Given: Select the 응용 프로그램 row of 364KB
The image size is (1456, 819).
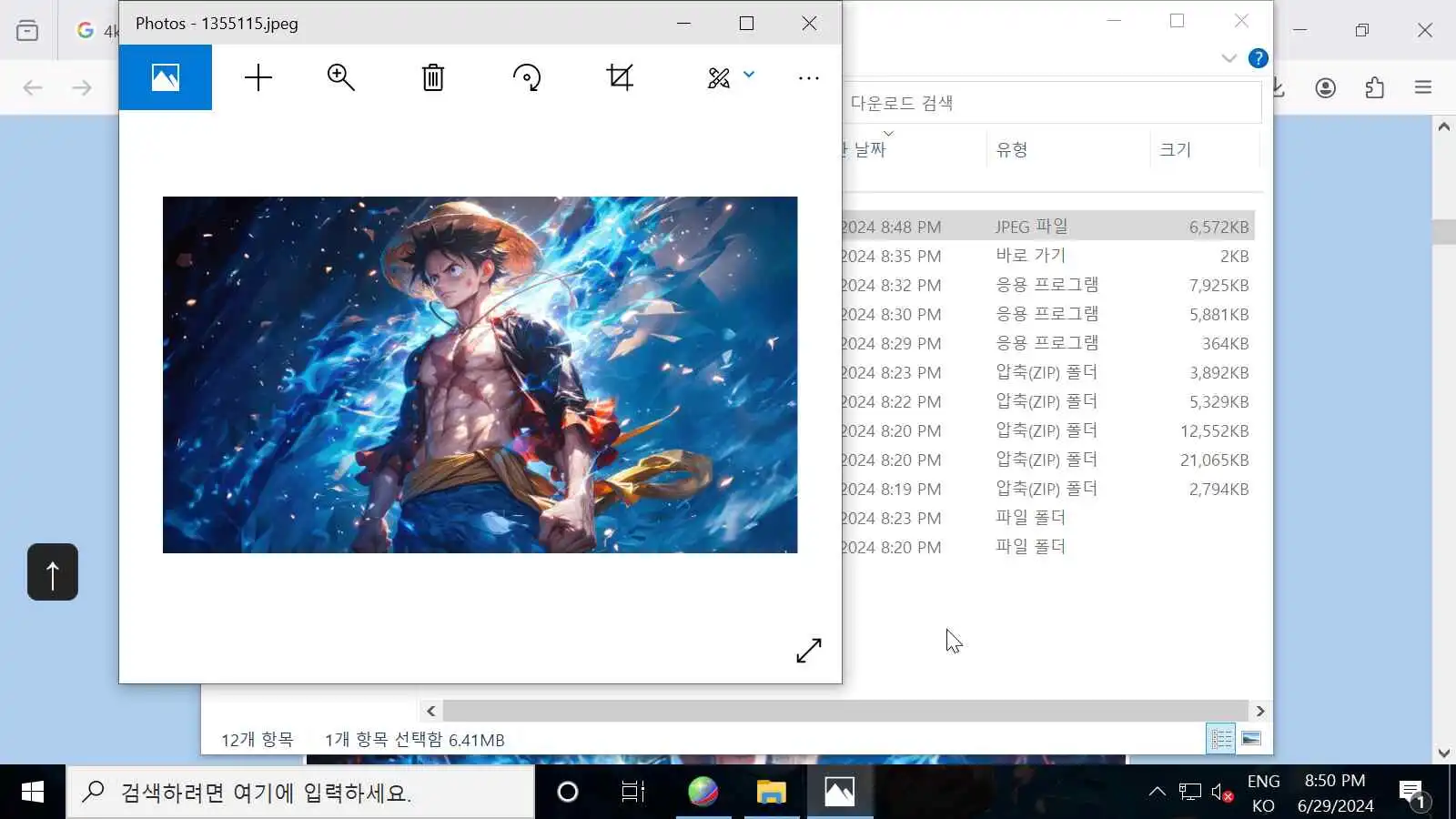Looking at the screenshot, I should [x=1048, y=343].
